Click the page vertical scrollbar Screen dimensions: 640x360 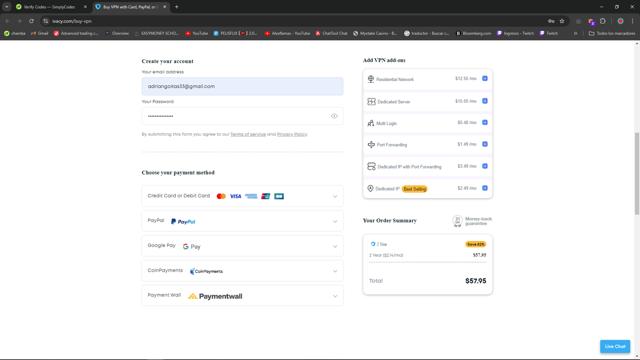click(x=636, y=173)
